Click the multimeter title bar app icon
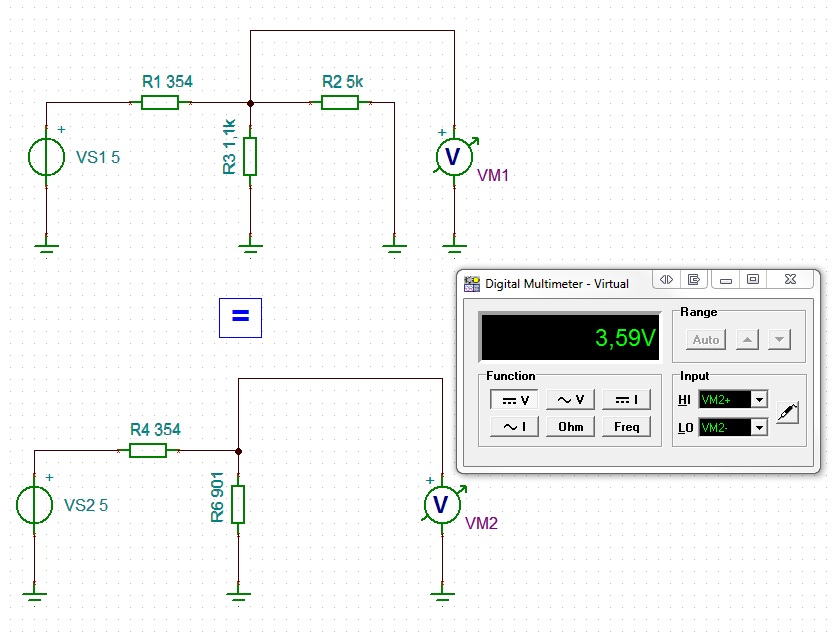This screenshot has width=838, height=635. pos(471,283)
